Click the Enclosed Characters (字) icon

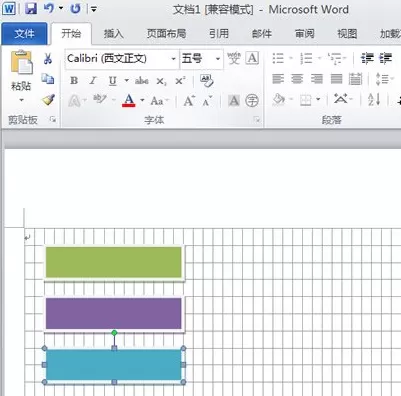click(252, 100)
